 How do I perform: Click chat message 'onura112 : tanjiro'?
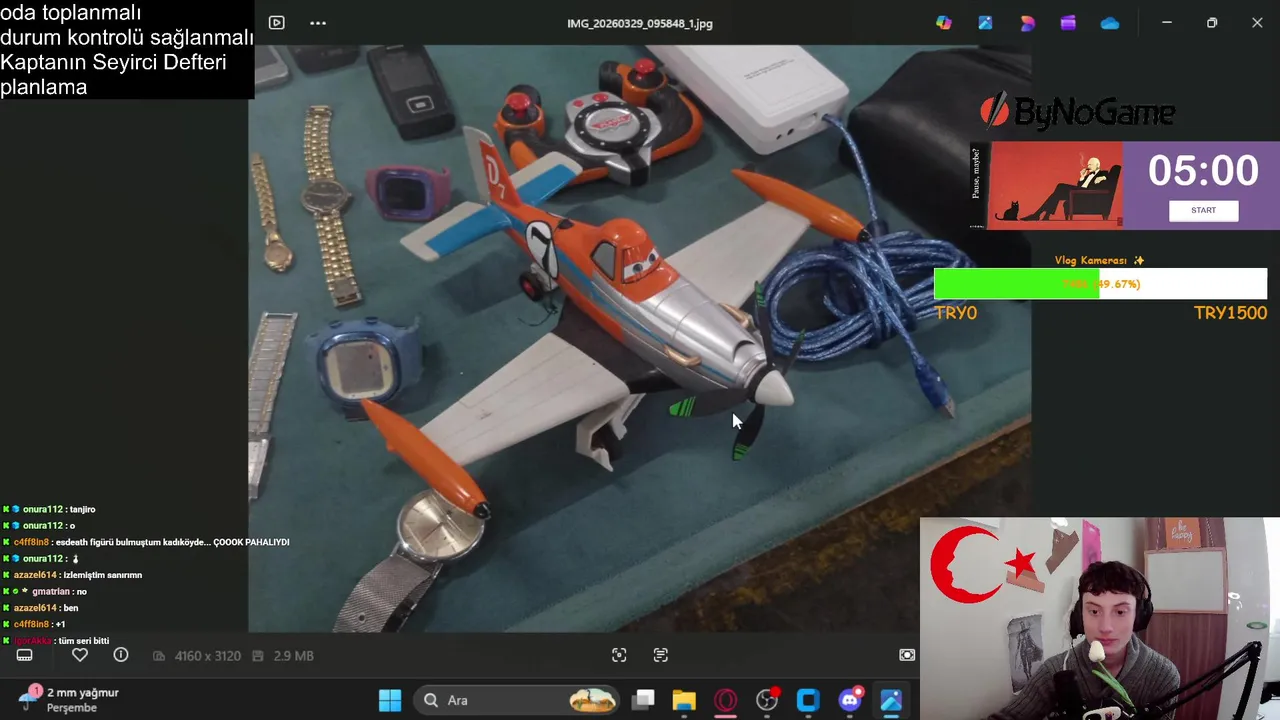[x=50, y=509]
